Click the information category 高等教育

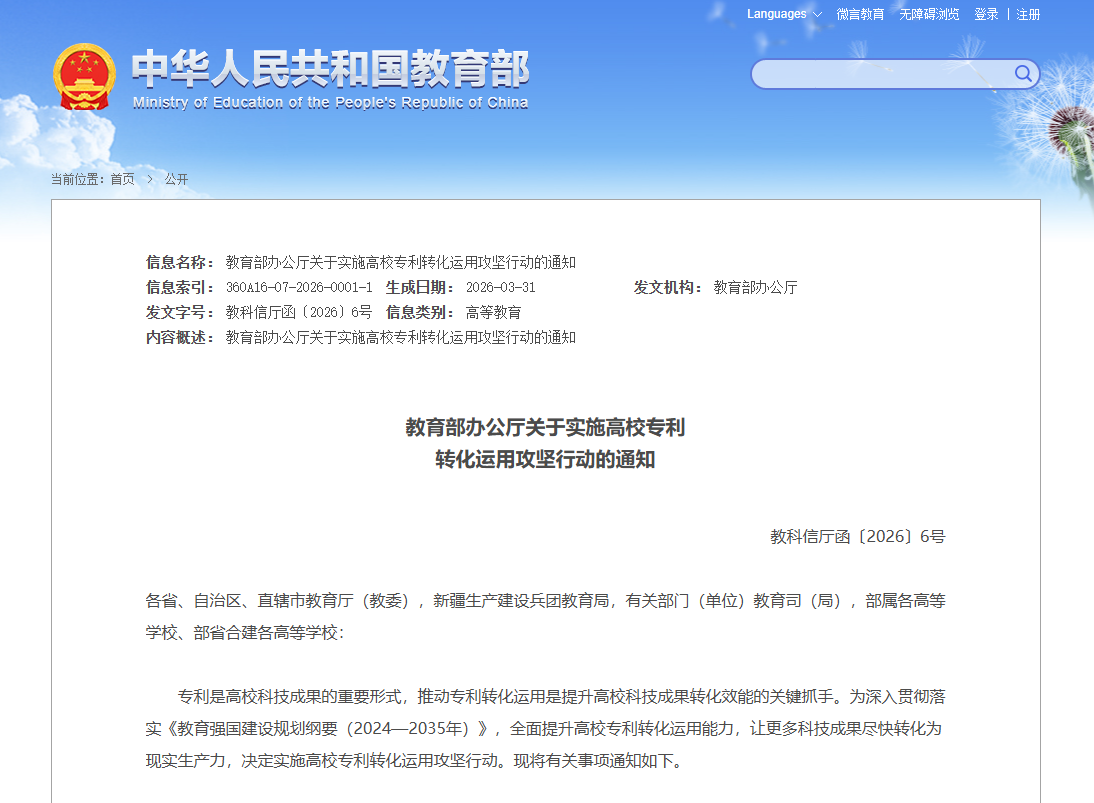pyautogui.click(x=493, y=313)
